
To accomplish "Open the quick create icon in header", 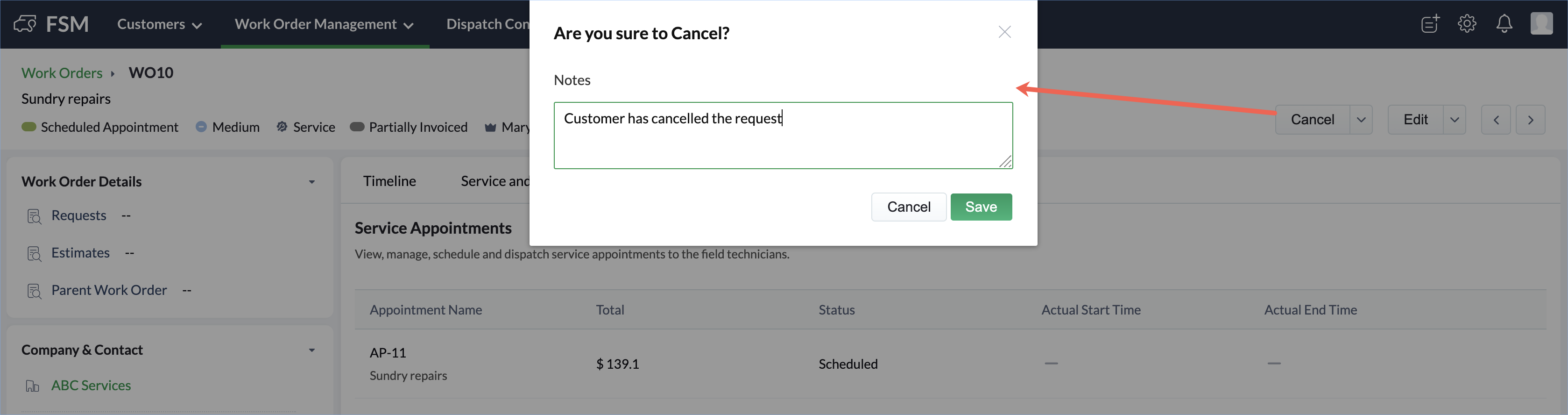I will [x=1430, y=24].
